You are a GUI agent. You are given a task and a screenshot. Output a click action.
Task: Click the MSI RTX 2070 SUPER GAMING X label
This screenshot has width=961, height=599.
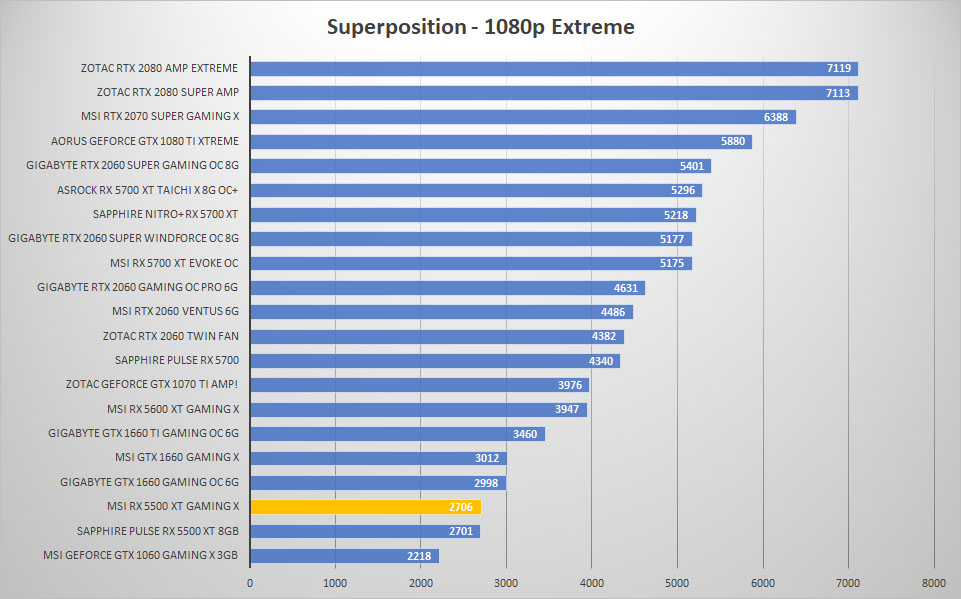[160, 116]
